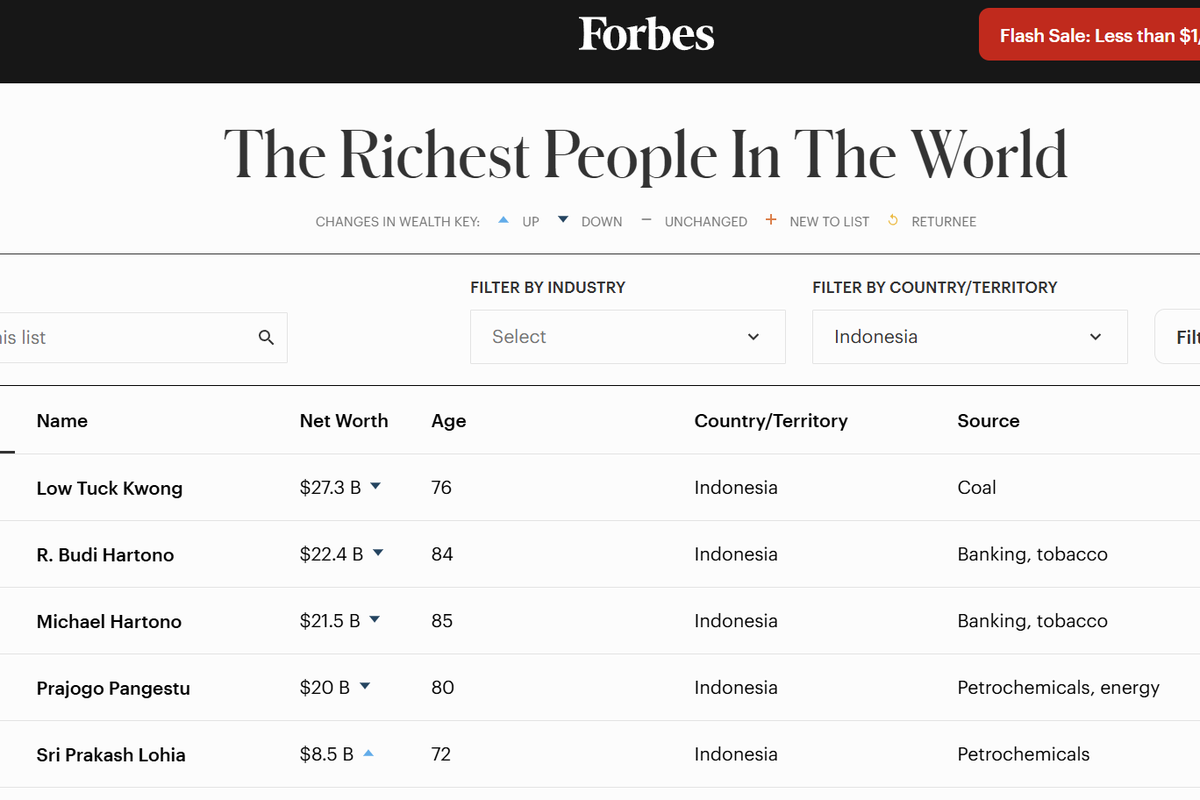Click the red DOWN arrow wealth key icon
This screenshot has height=800, width=1200.
(562, 220)
